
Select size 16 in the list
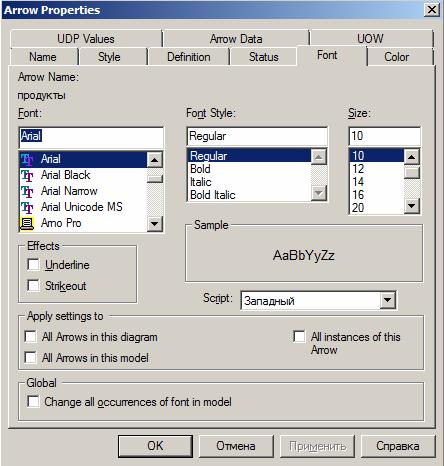tap(377, 195)
